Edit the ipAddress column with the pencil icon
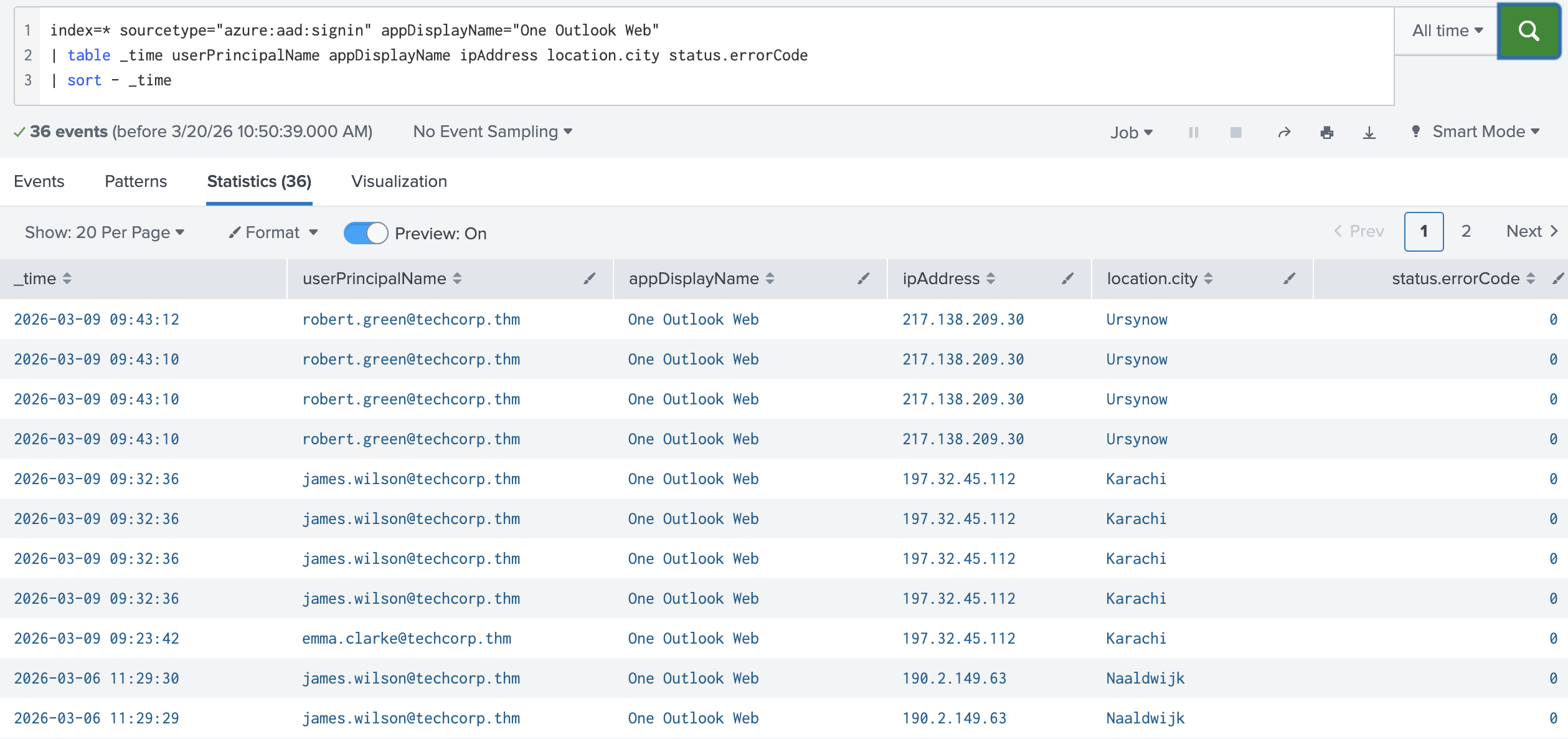Screen dimensions: 1568x739 coord(1067,279)
